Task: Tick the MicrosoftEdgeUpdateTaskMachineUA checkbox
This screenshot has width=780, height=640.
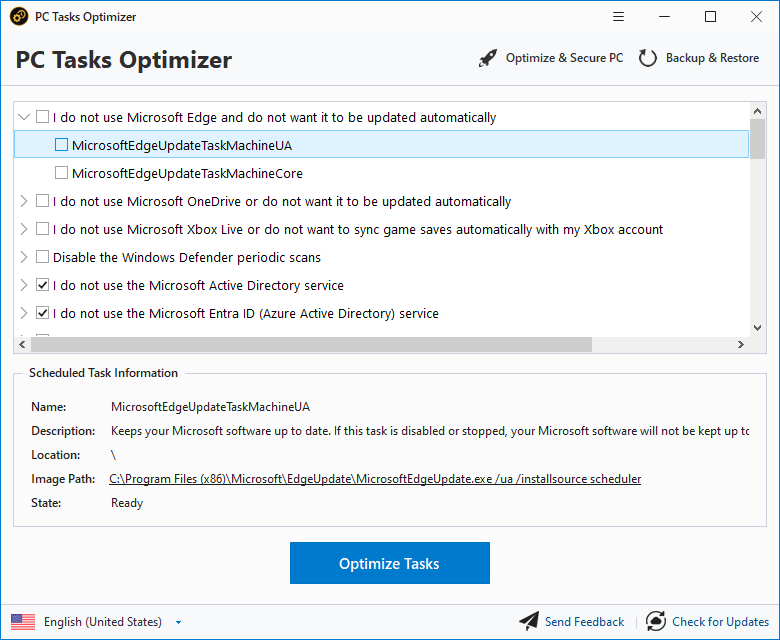Action: [61, 145]
